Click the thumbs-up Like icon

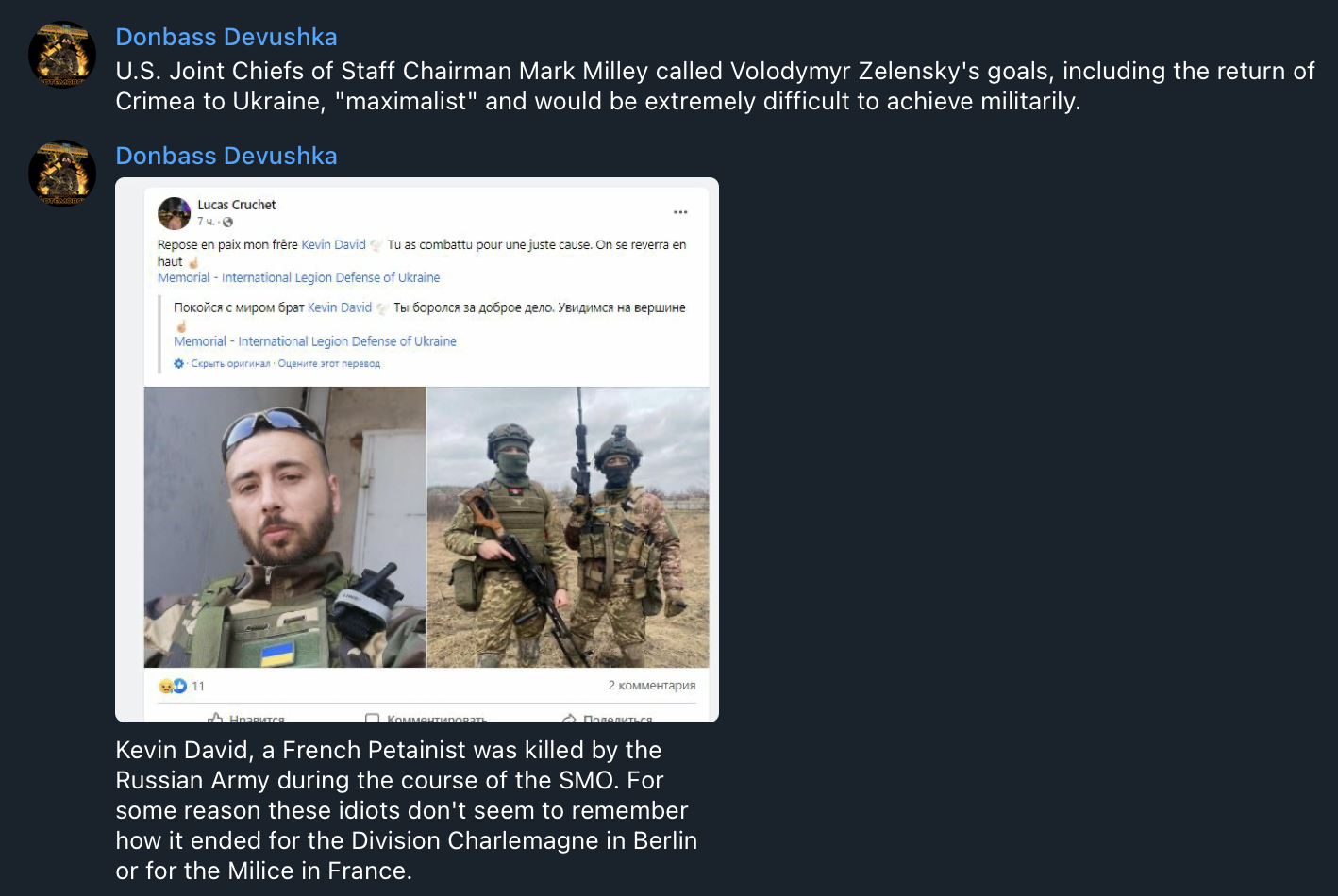click(215, 719)
